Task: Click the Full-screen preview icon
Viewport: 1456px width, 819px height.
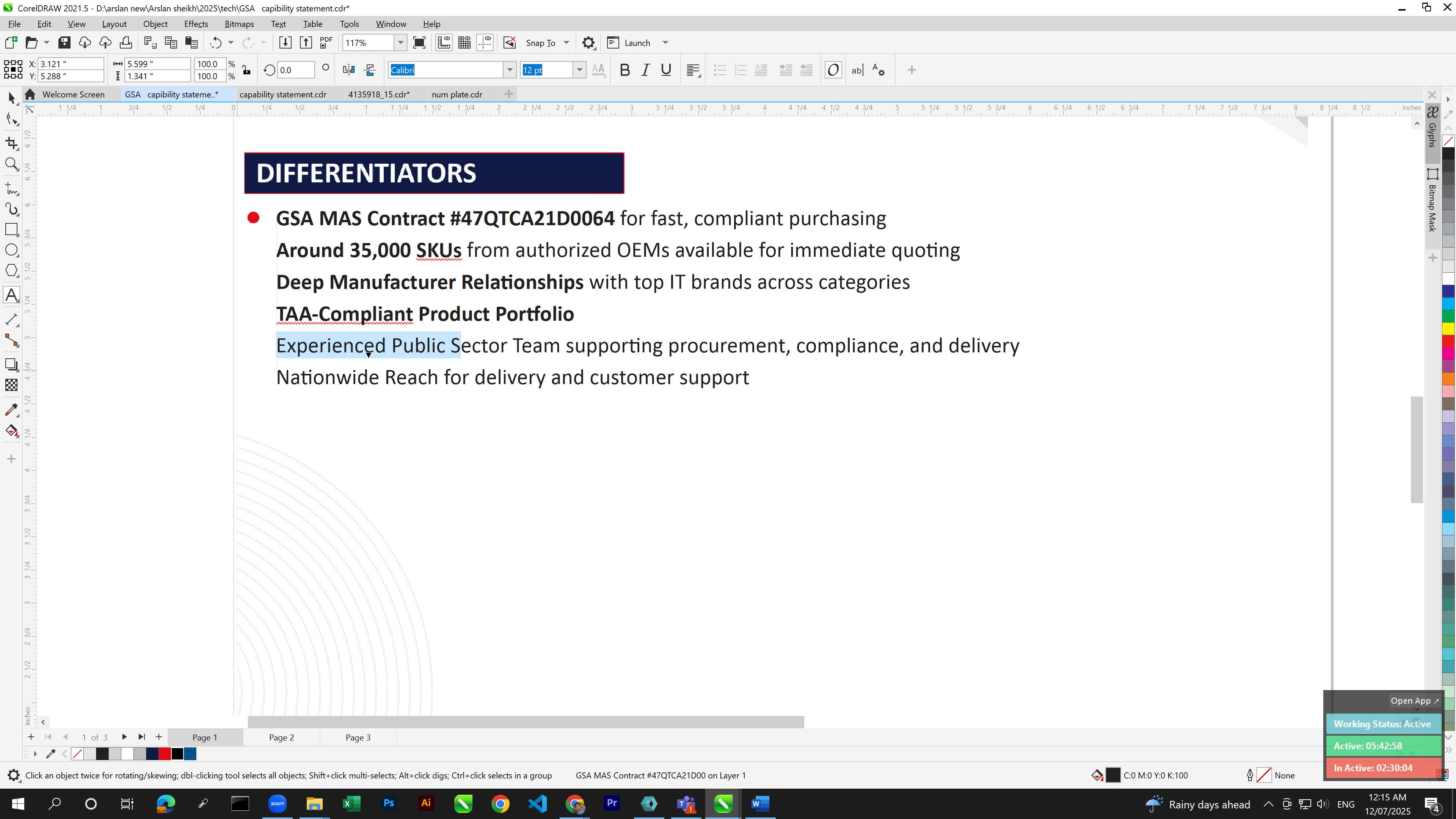Action: (419, 43)
